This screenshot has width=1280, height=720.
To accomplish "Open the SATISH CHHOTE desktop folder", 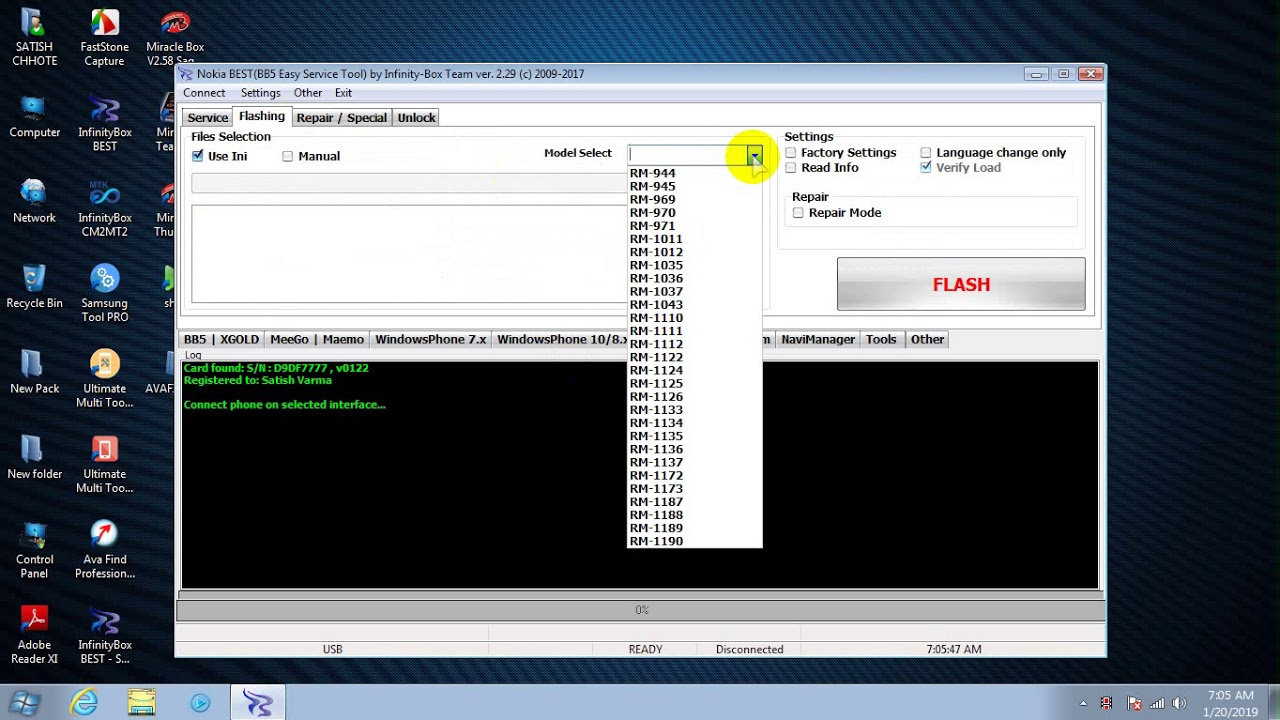I will point(34,38).
